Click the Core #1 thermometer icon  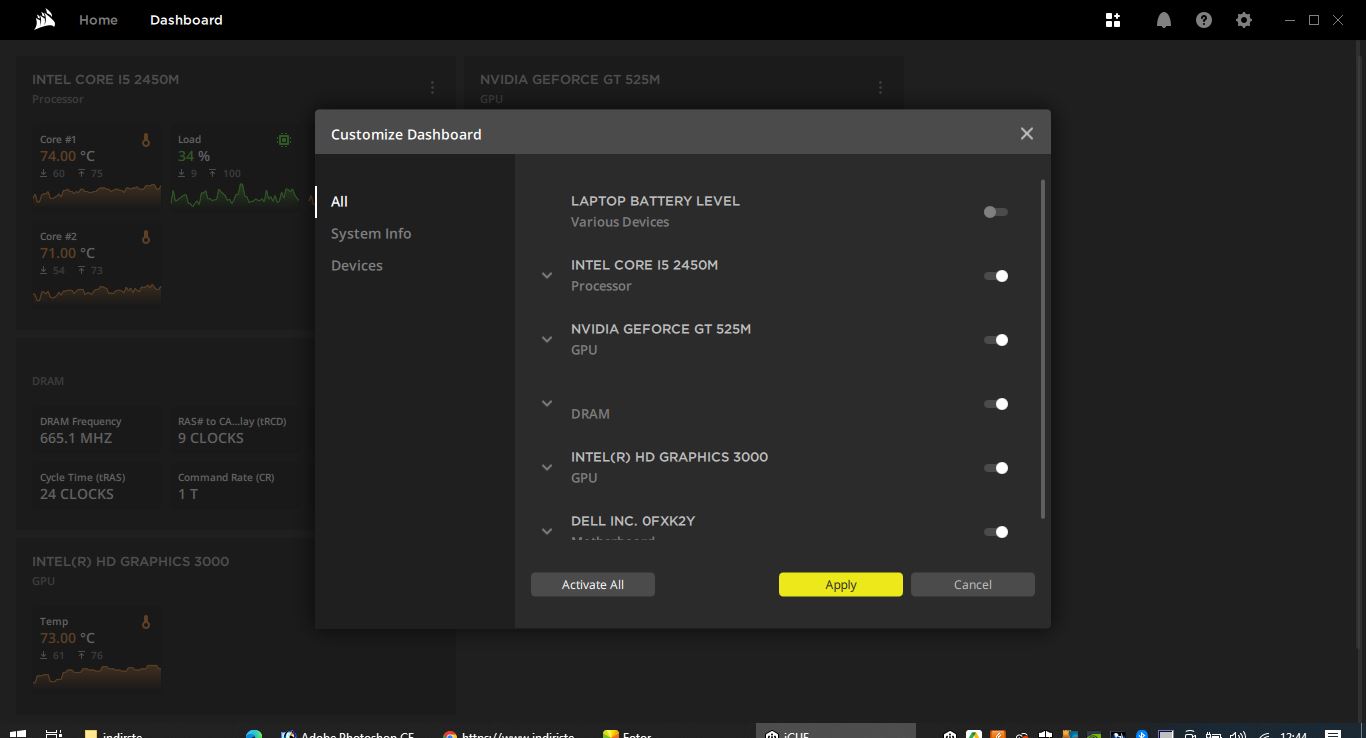click(x=146, y=141)
